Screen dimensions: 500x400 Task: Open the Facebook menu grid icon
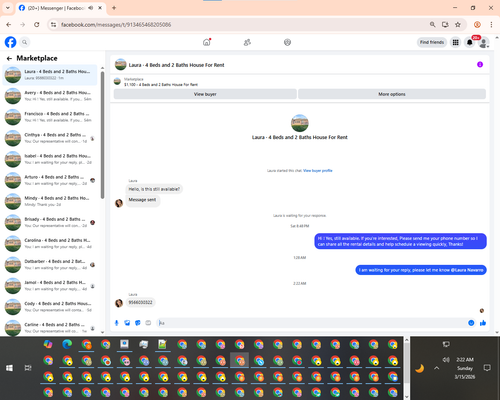tap(455, 42)
